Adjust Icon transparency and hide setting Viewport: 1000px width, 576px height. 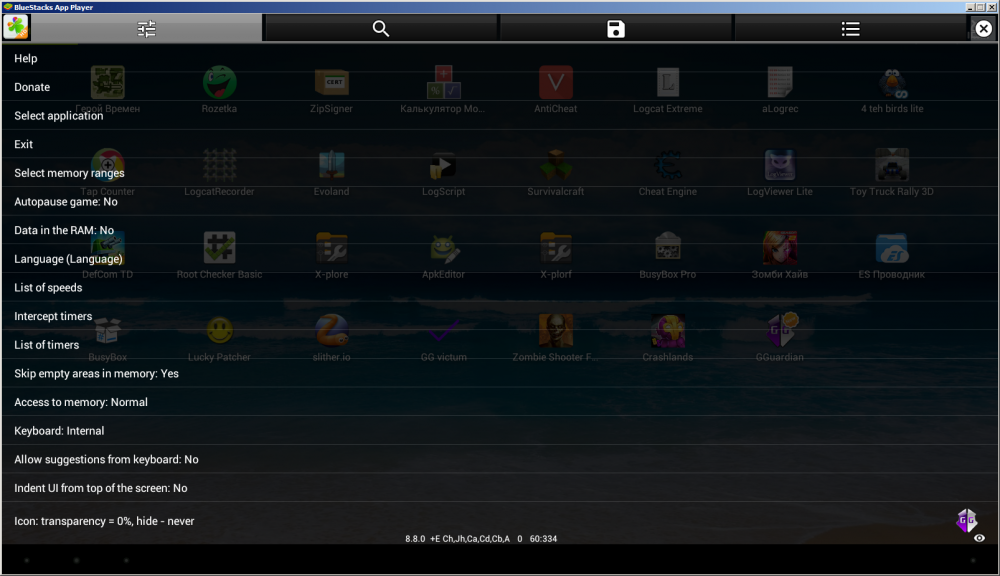click(x=104, y=521)
